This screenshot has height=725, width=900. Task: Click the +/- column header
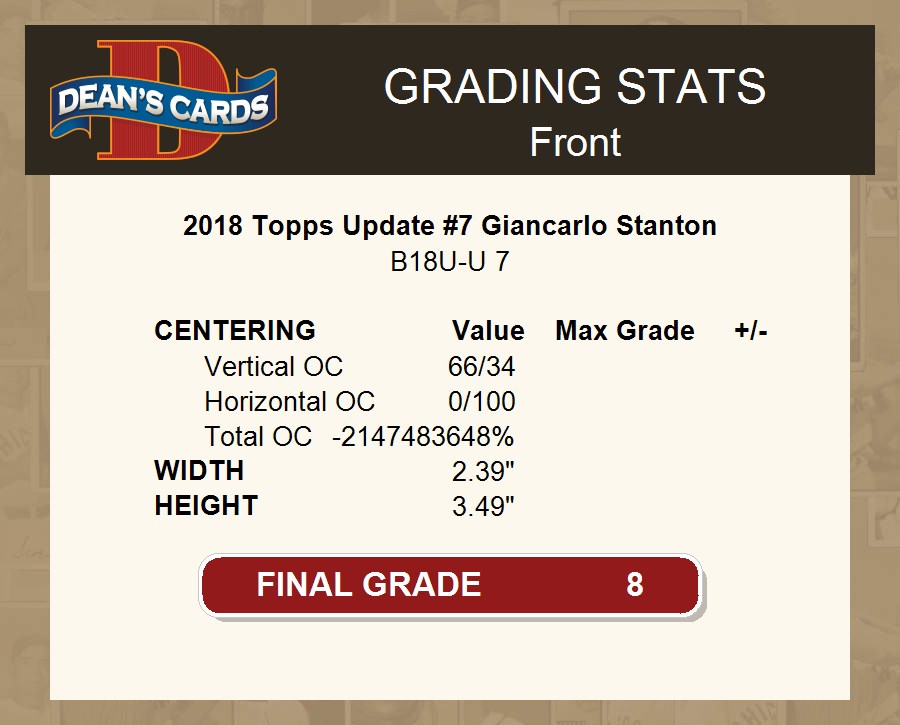coord(750,331)
